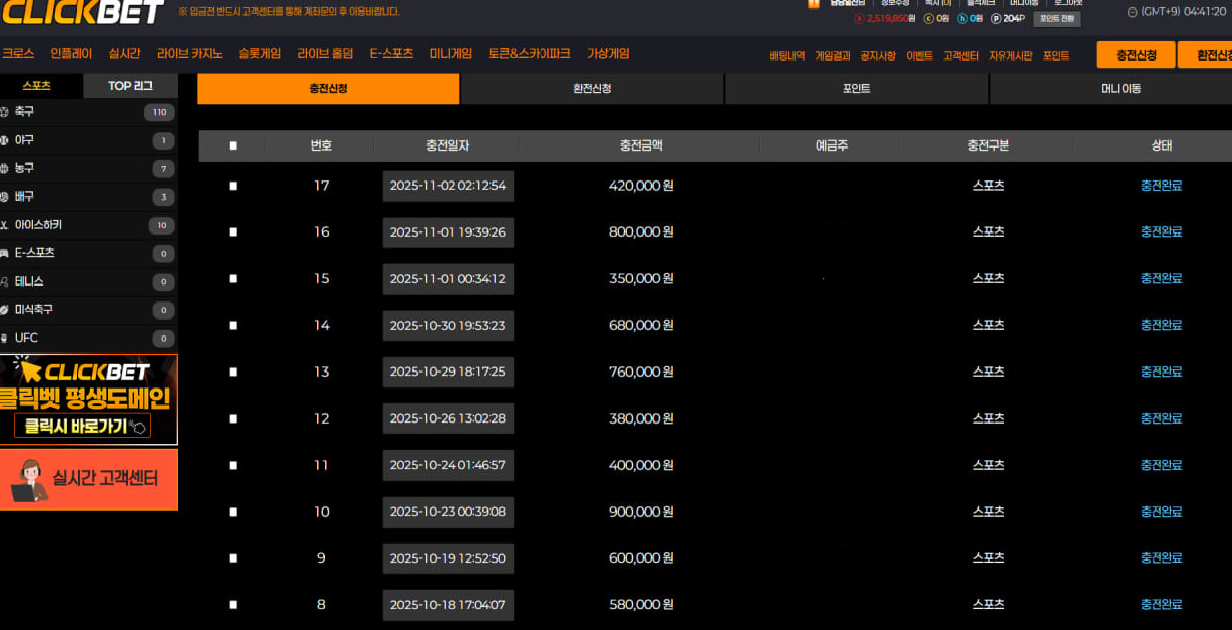The image size is (1232, 630).
Task: Switch to the 환전신청 tab
Action: 592,89
